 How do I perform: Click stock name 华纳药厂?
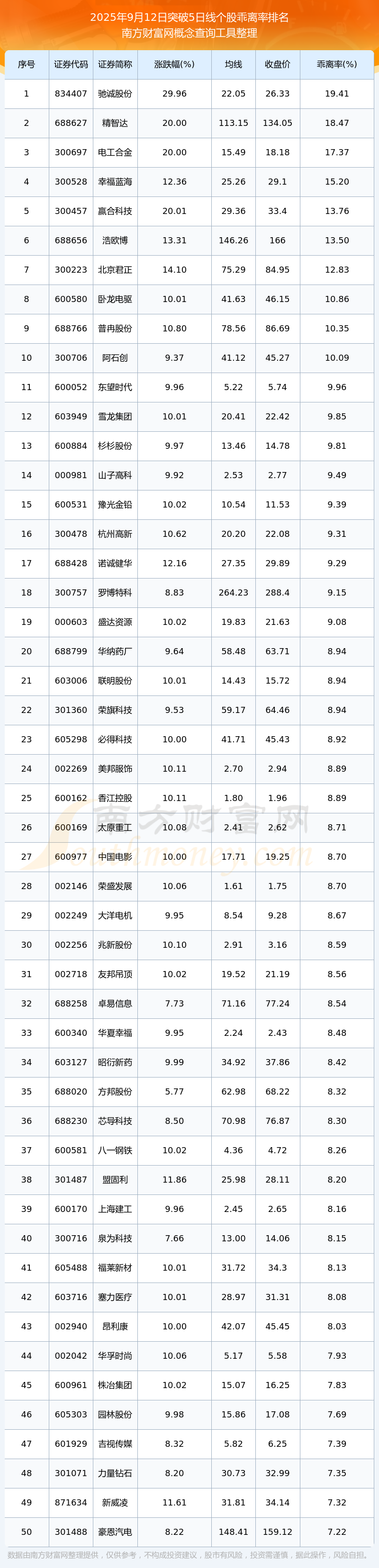click(115, 651)
